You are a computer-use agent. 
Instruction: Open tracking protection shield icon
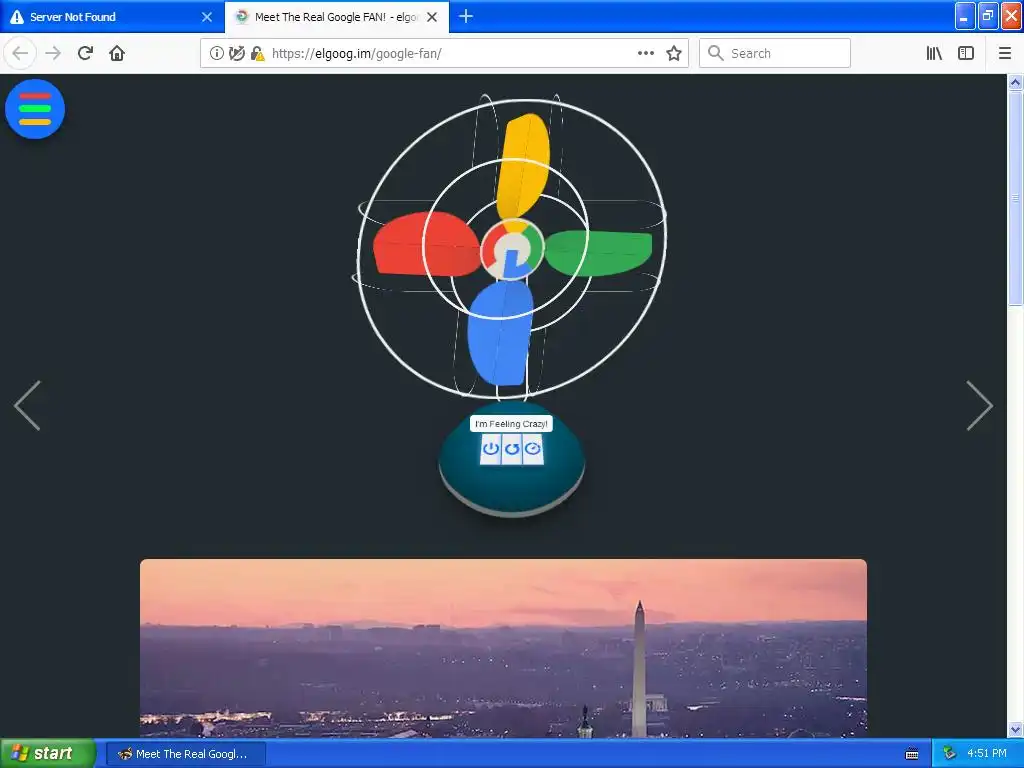click(236, 54)
